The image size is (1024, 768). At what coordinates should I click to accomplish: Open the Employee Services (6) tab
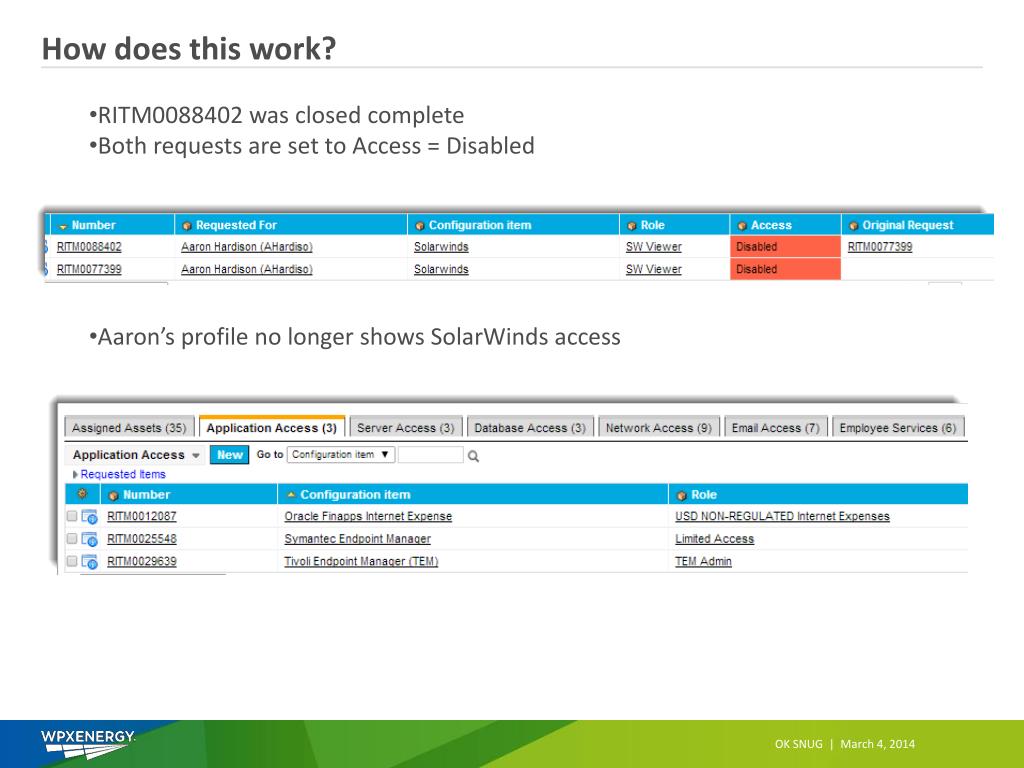(898, 428)
